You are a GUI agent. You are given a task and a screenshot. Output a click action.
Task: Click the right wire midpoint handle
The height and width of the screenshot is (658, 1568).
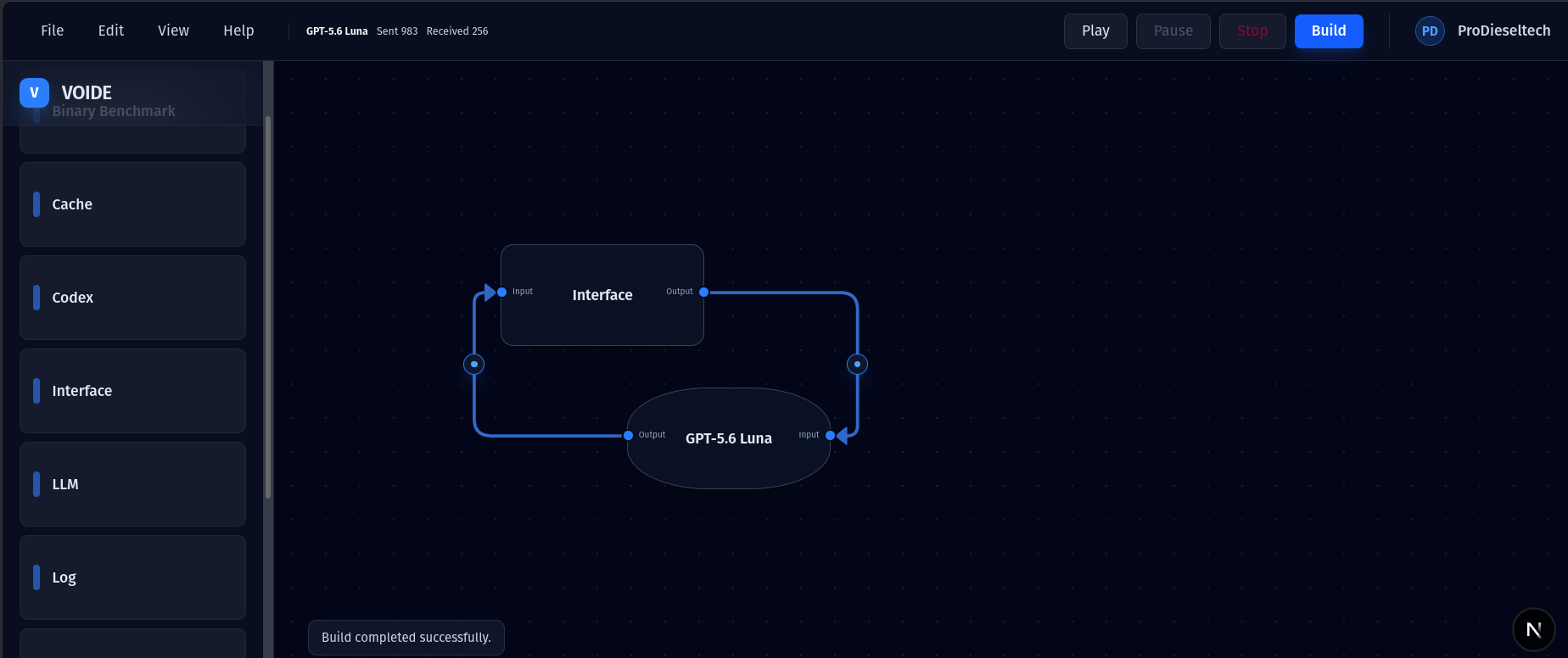click(857, 364)
